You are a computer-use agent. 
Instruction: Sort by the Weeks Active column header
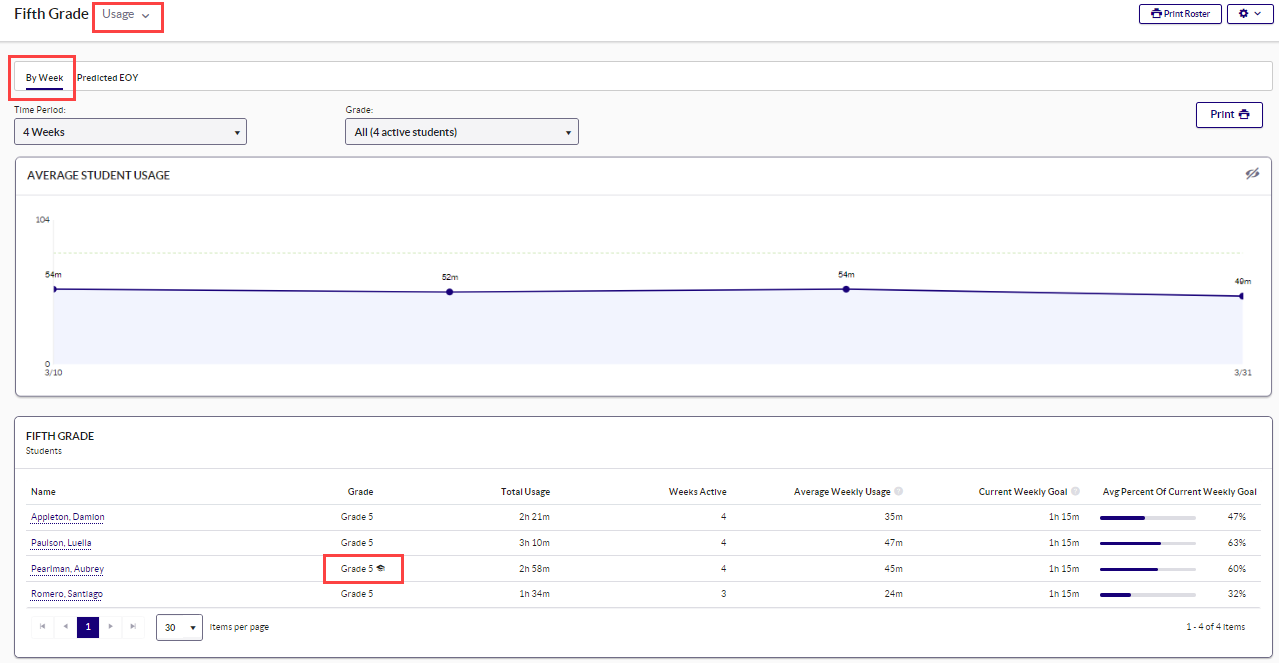[698, 492]
